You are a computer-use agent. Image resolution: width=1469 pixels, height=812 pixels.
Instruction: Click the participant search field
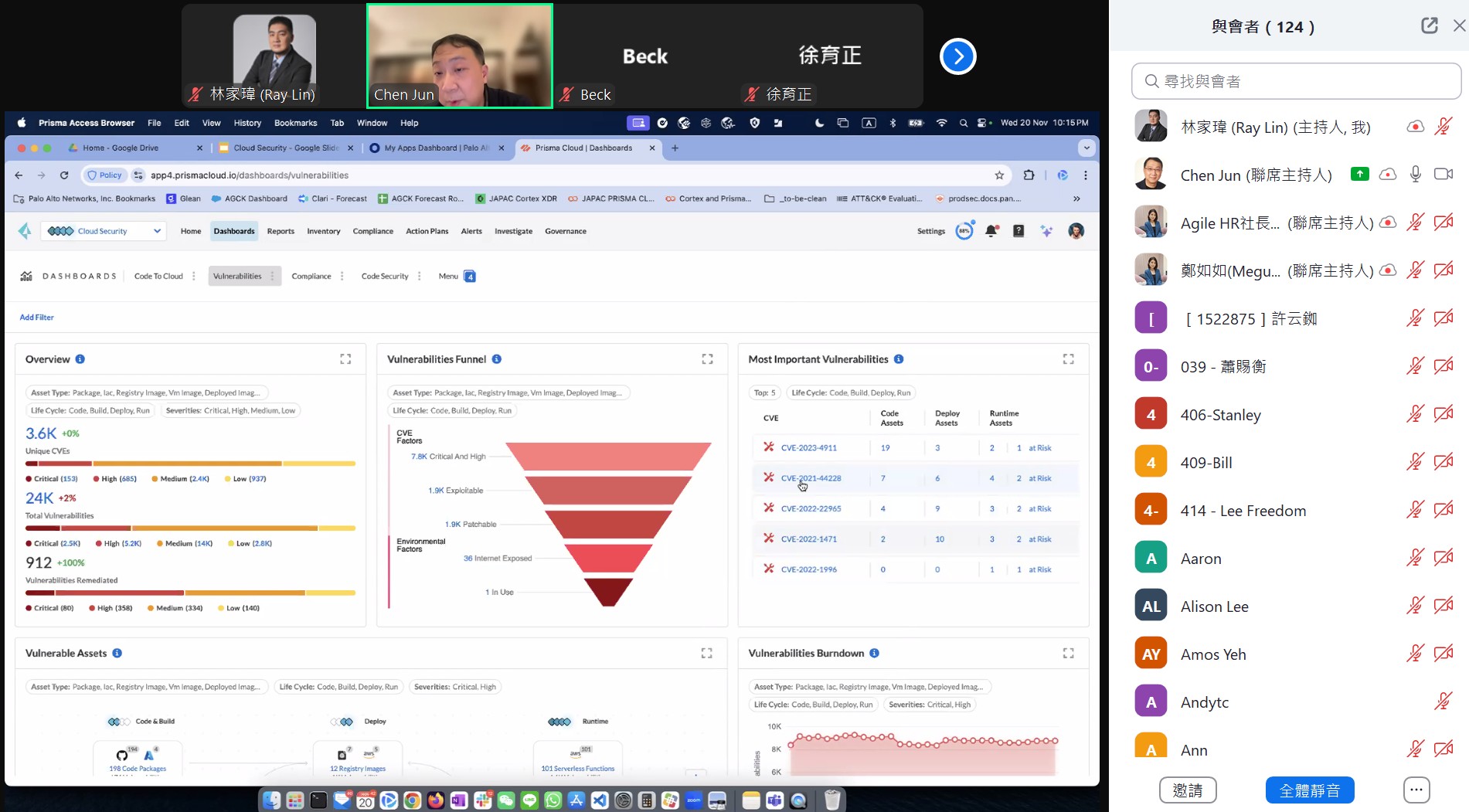coord(1296,81)
